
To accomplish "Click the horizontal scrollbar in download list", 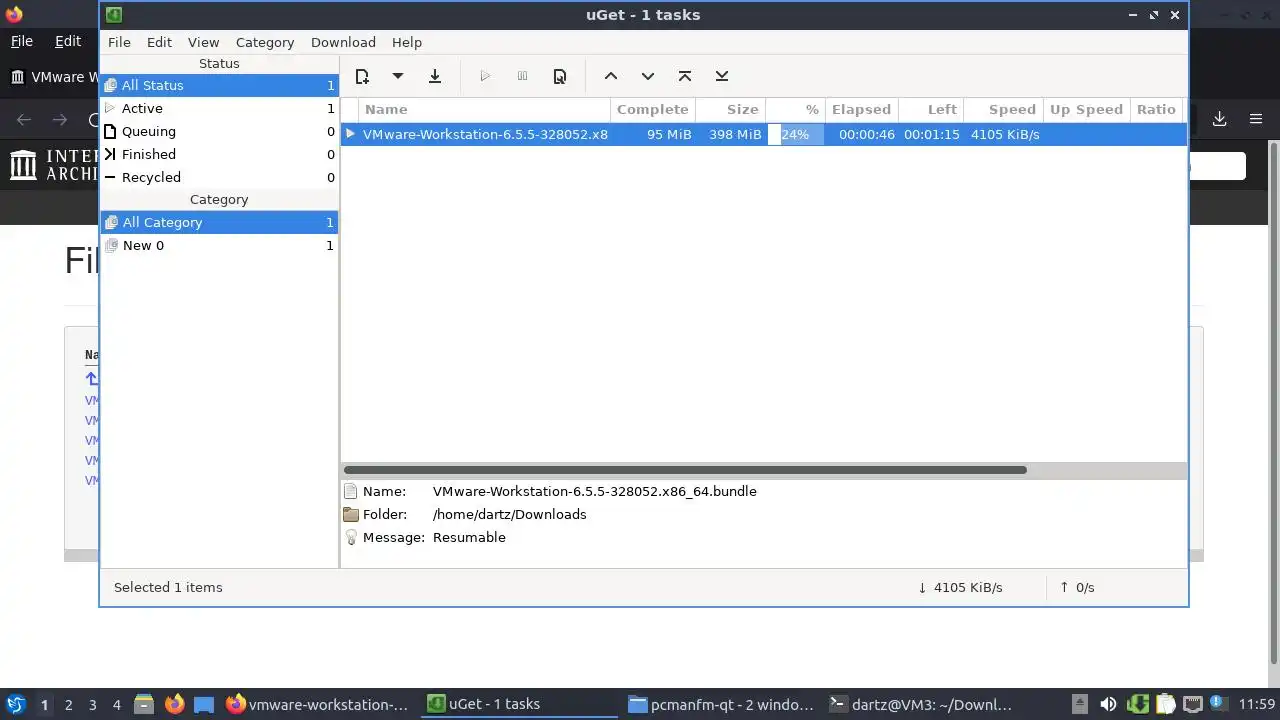I will click(685, 470).
